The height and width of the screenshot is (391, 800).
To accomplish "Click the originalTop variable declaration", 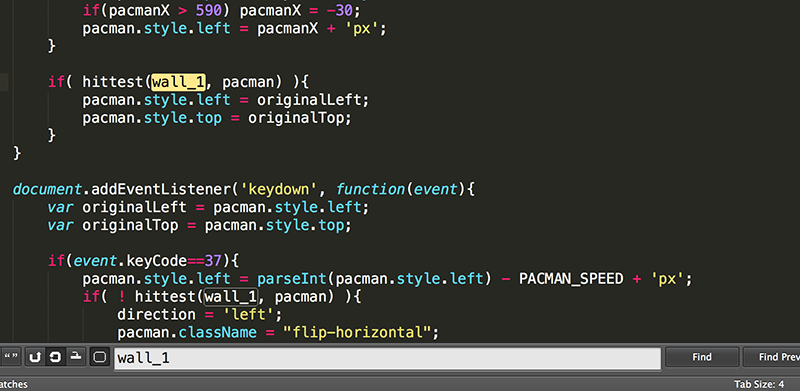I will [x=130, y=225].
